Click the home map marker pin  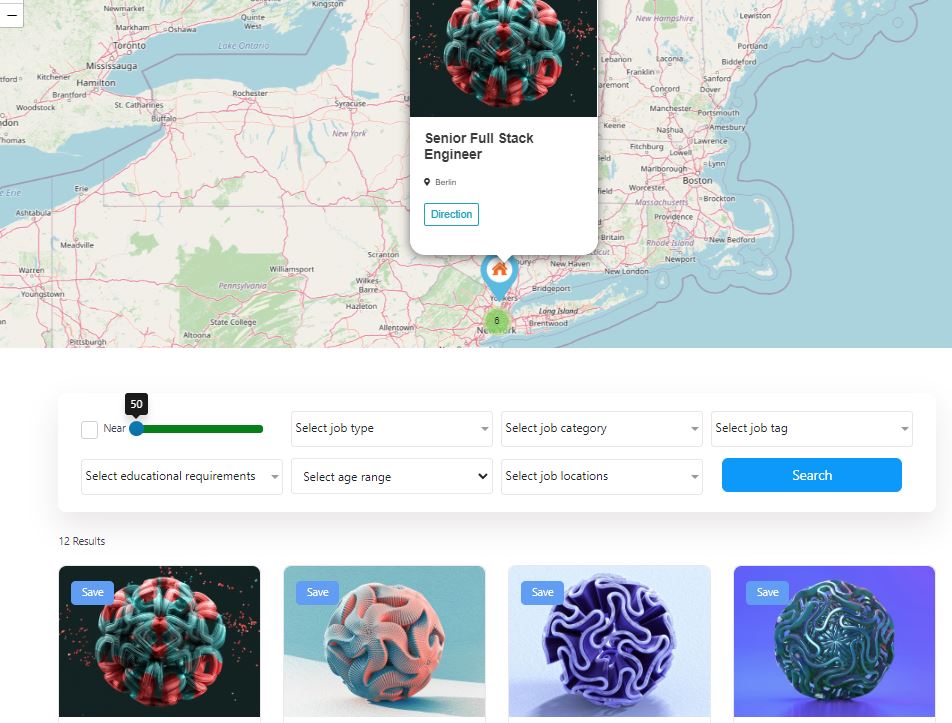tap(499, 274)
